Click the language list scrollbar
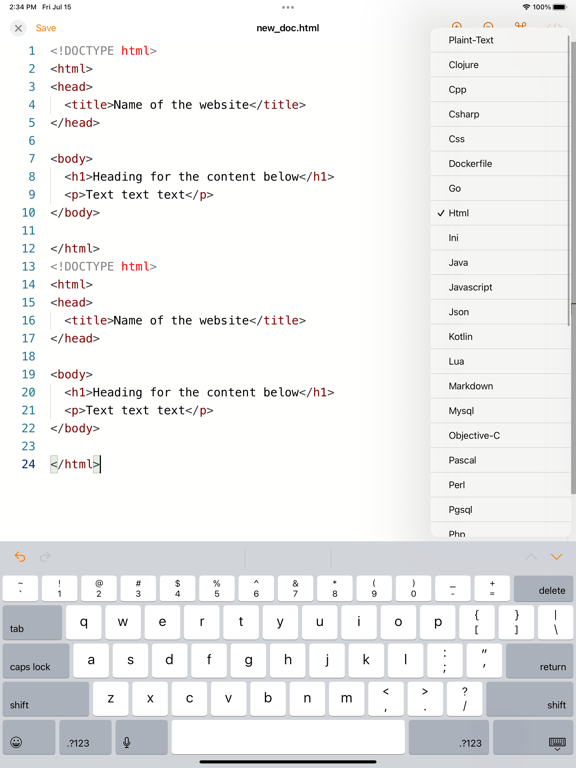576x768 pixels. (x=569, y=181)
